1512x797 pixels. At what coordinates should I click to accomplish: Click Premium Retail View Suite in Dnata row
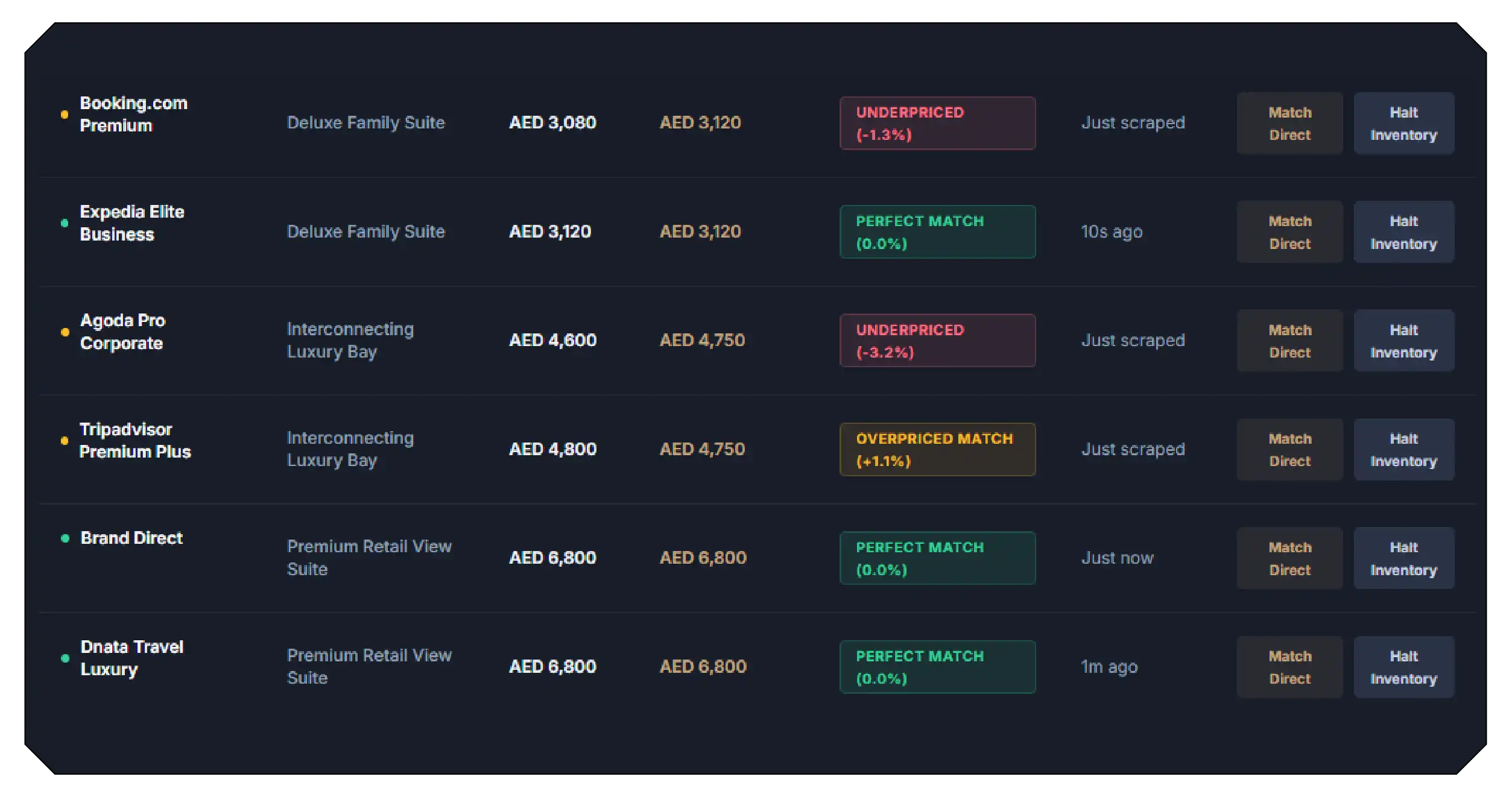click(x=369, y=666)
